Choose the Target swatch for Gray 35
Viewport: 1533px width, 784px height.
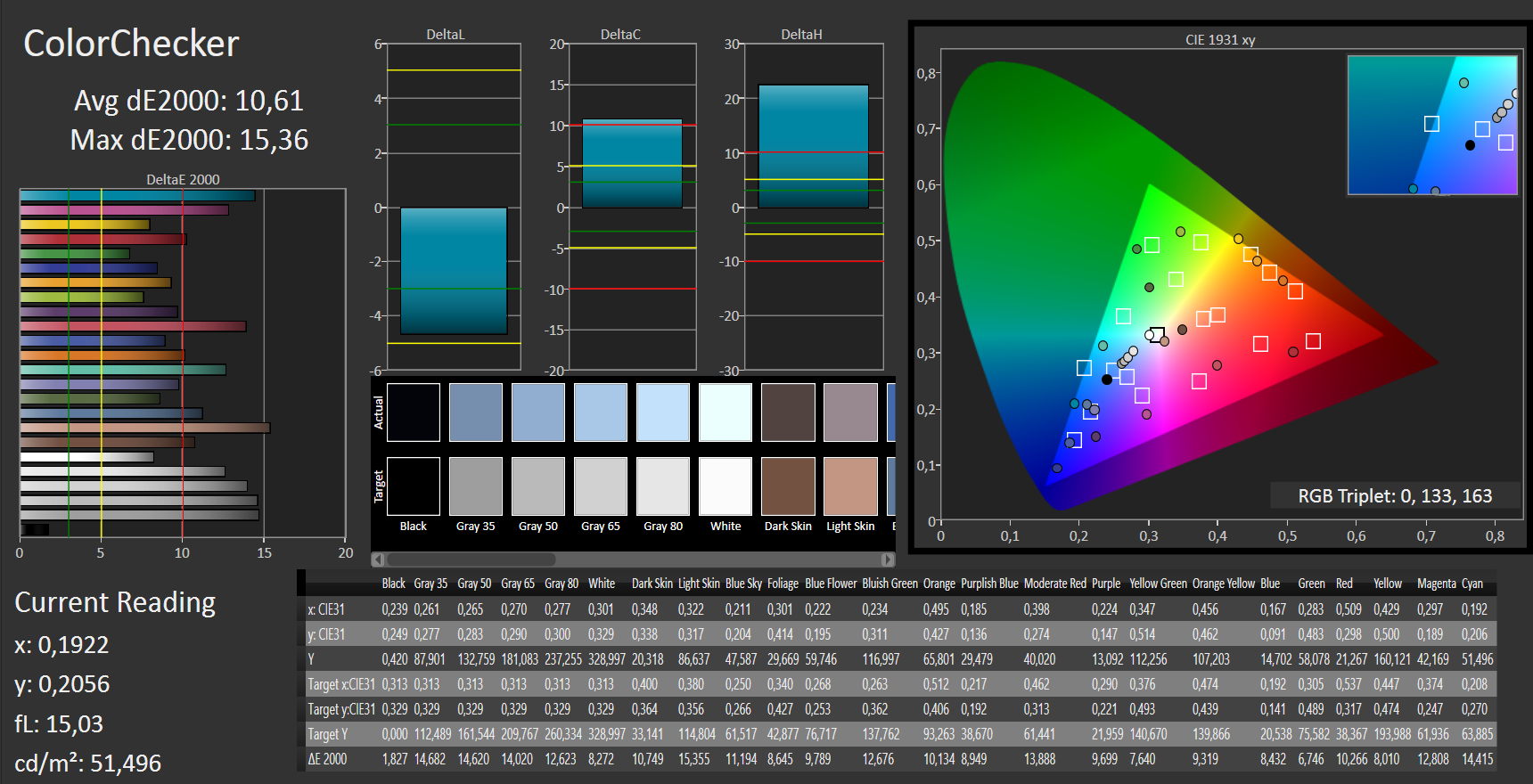(x=476, y=486)
